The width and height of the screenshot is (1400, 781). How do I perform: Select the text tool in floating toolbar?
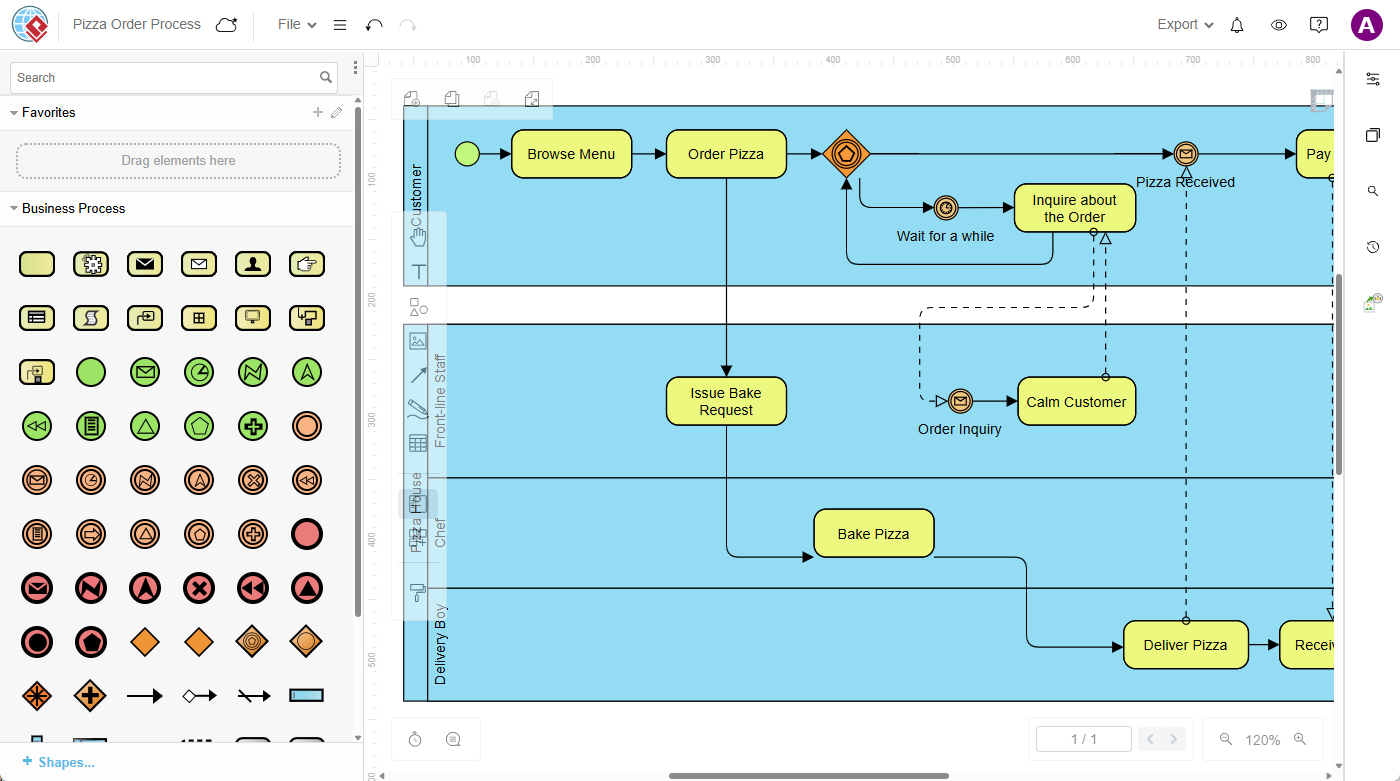[418, 271]
